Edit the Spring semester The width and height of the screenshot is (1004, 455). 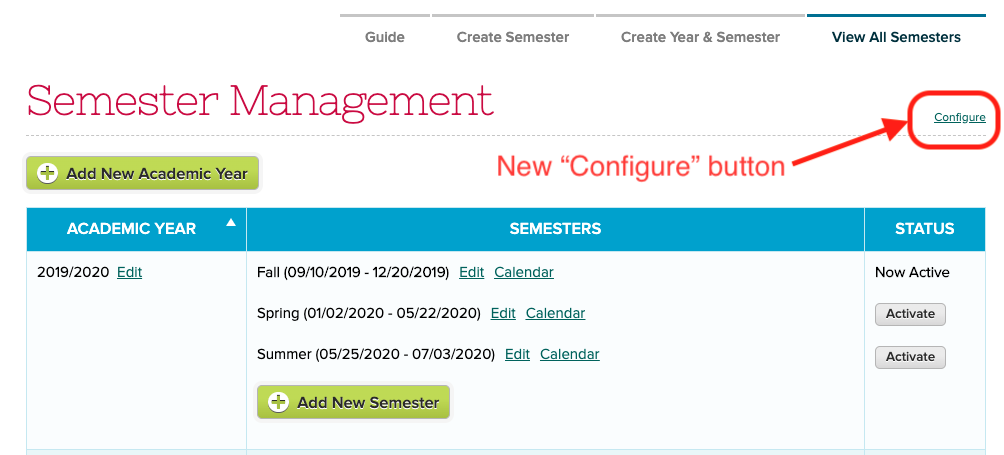click(503, 313)
